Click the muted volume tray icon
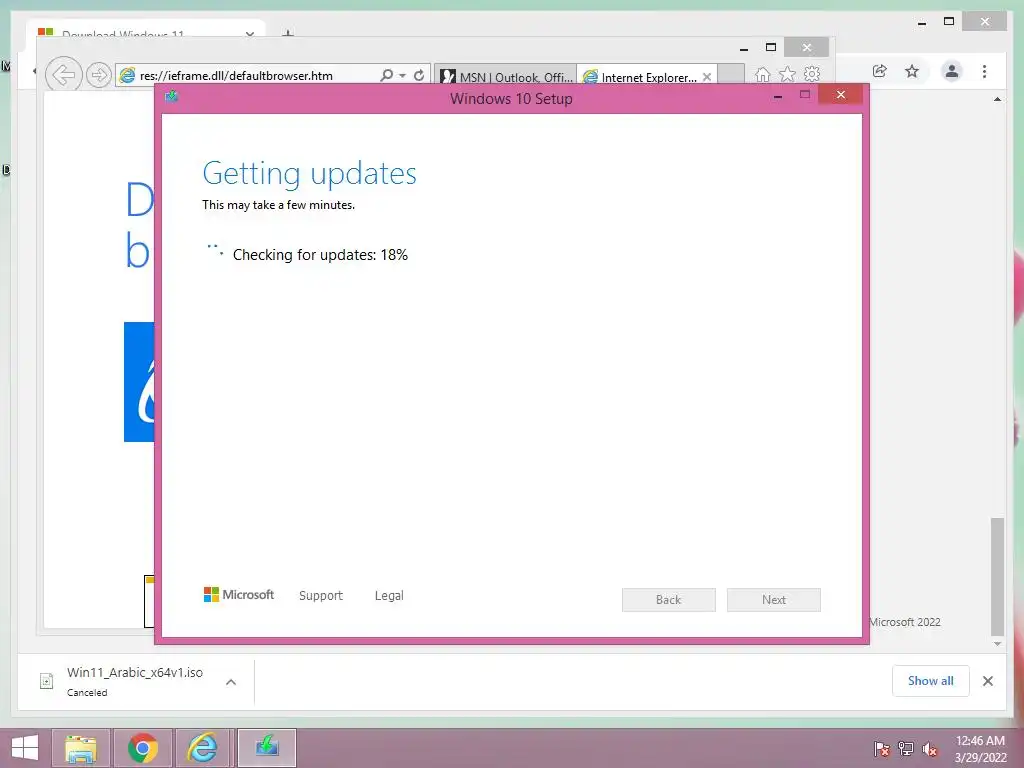1024x768 pixels. click(930, 750)
